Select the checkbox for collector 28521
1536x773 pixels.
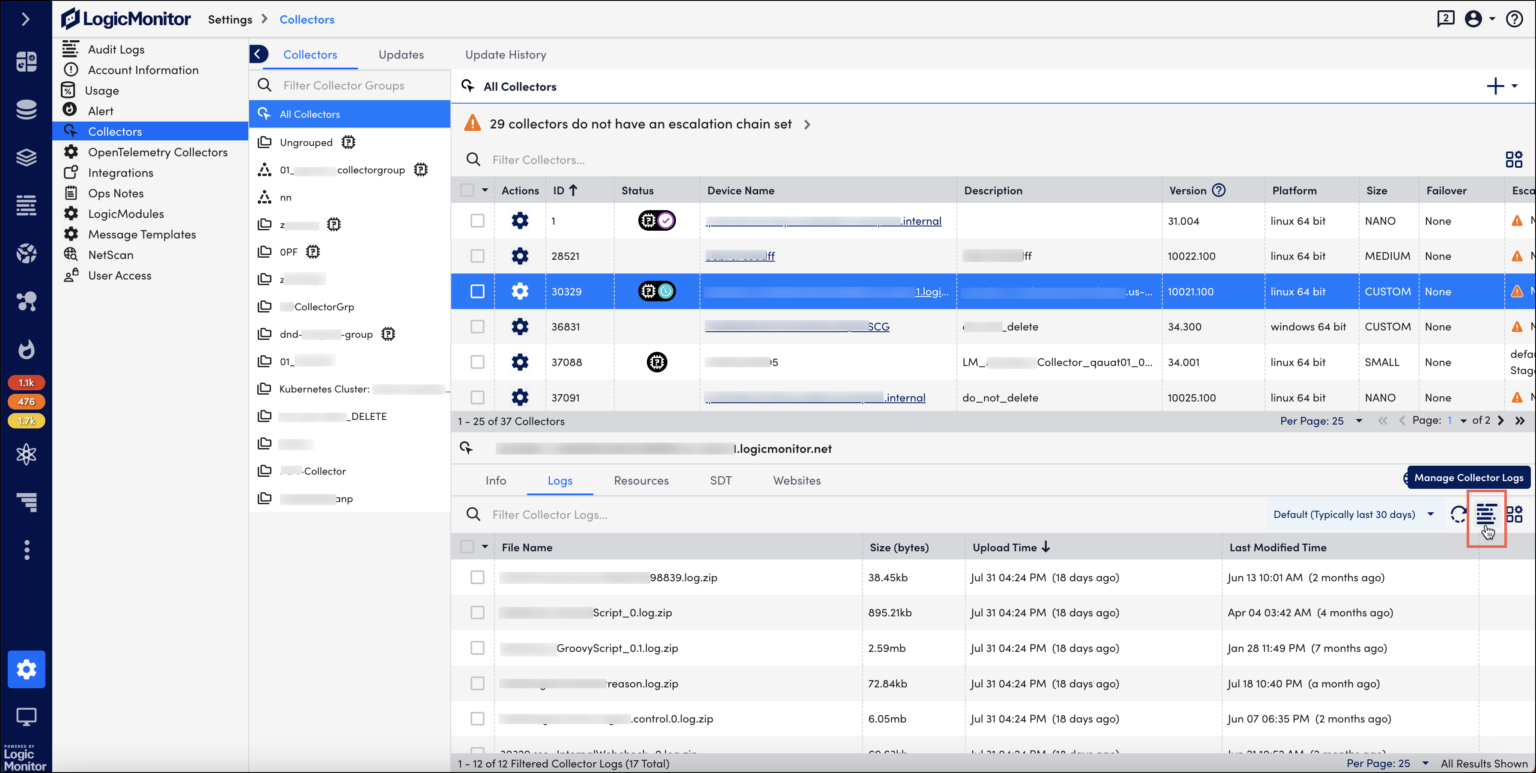point(477,256)
